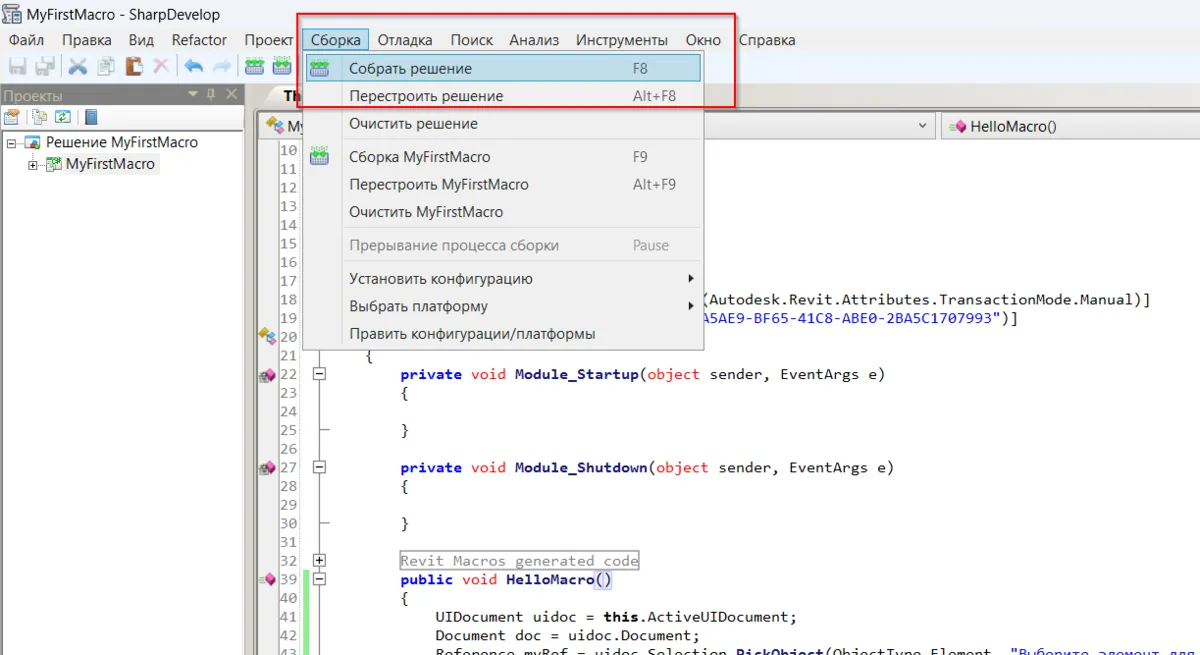The width and height of the screenshot is (1200, 655).
Task: Click the build icon next to Собрать решение
Action: (x=319, y=69)
